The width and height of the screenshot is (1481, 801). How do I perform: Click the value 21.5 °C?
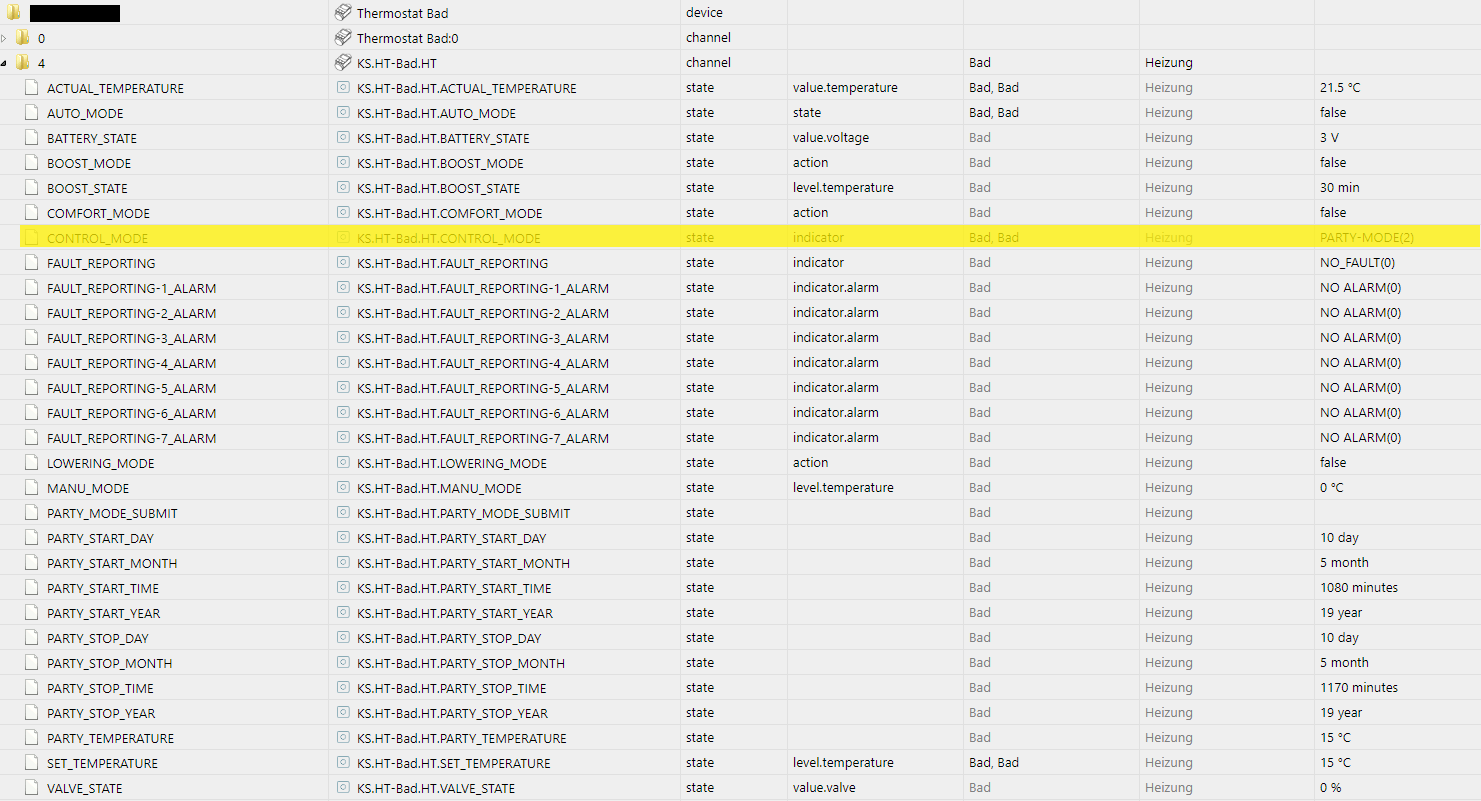(x=1340, y=88)
